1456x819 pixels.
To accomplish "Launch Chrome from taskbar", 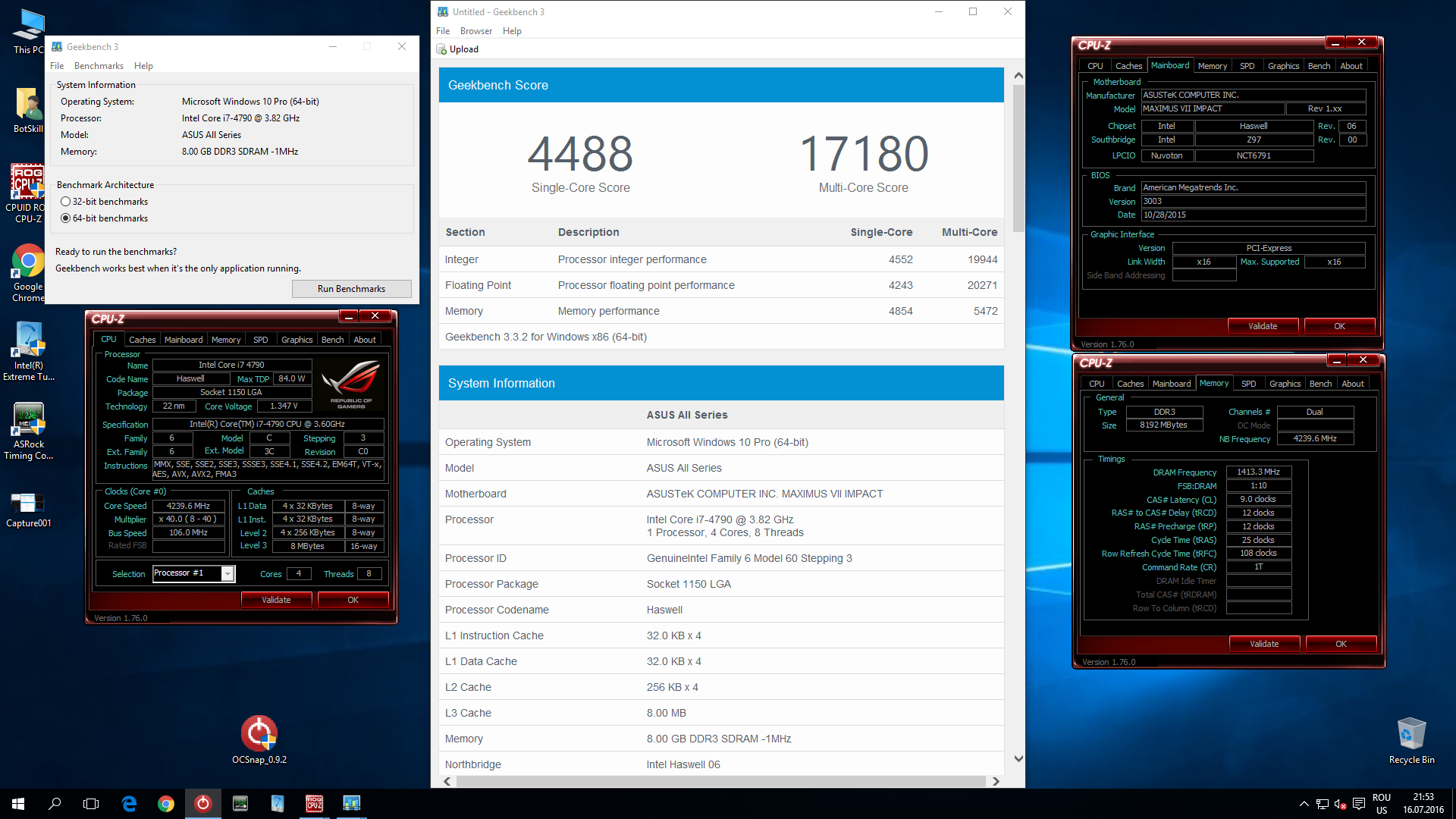I will pos(166,804).
